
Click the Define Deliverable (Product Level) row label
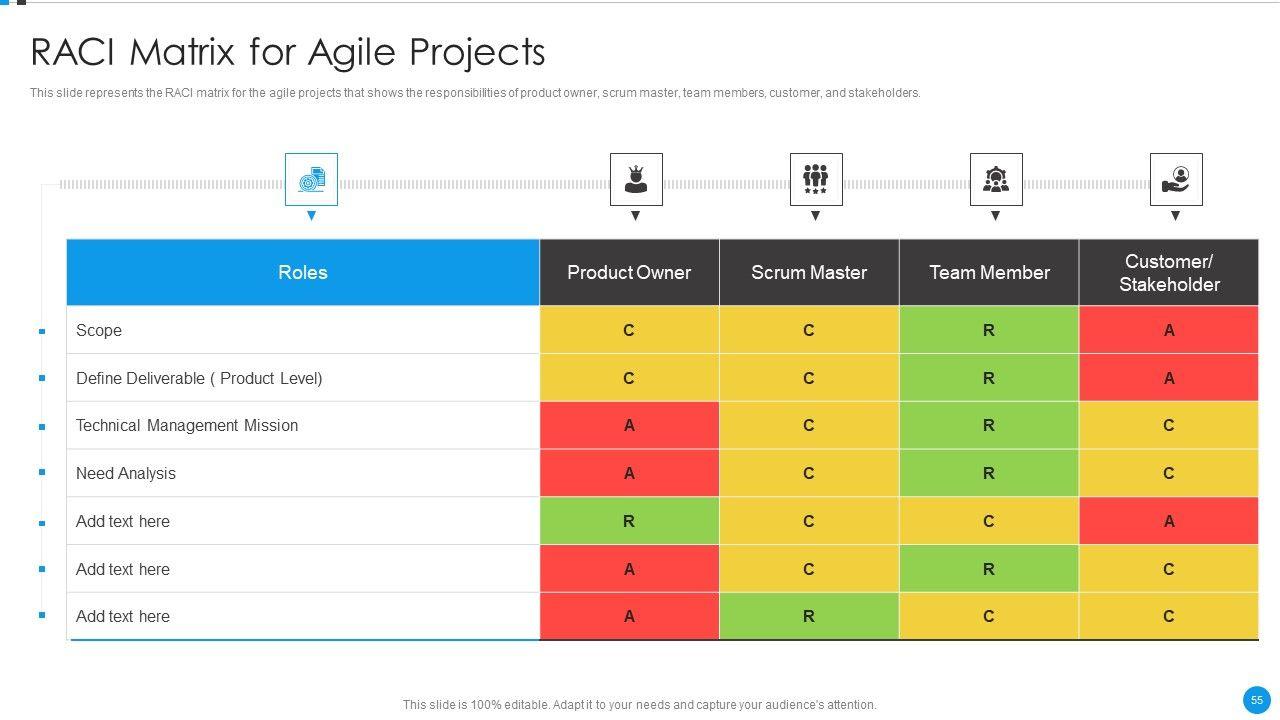click(x=199, y=378)
